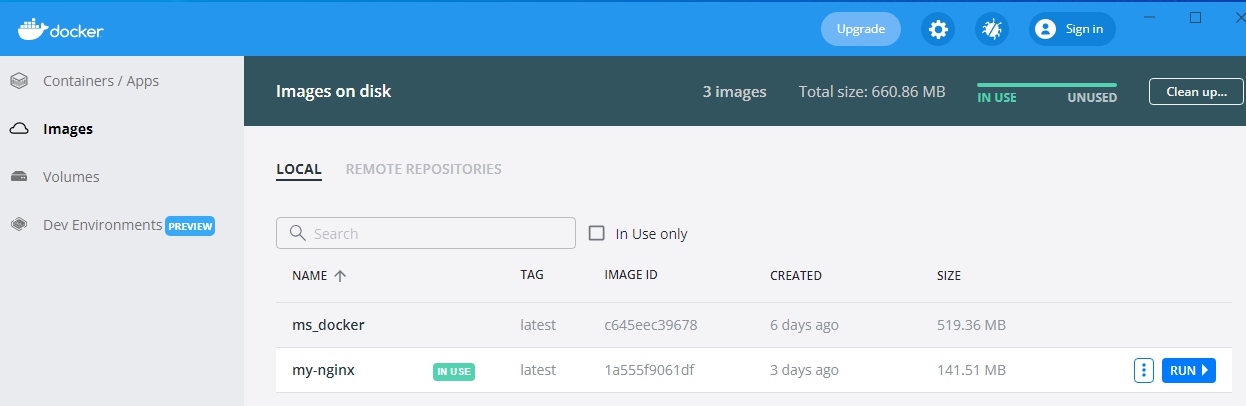Switch to REMOTE REPOSITORIES tab
This screenshot has width=1246, height=406.
point(424,169)
